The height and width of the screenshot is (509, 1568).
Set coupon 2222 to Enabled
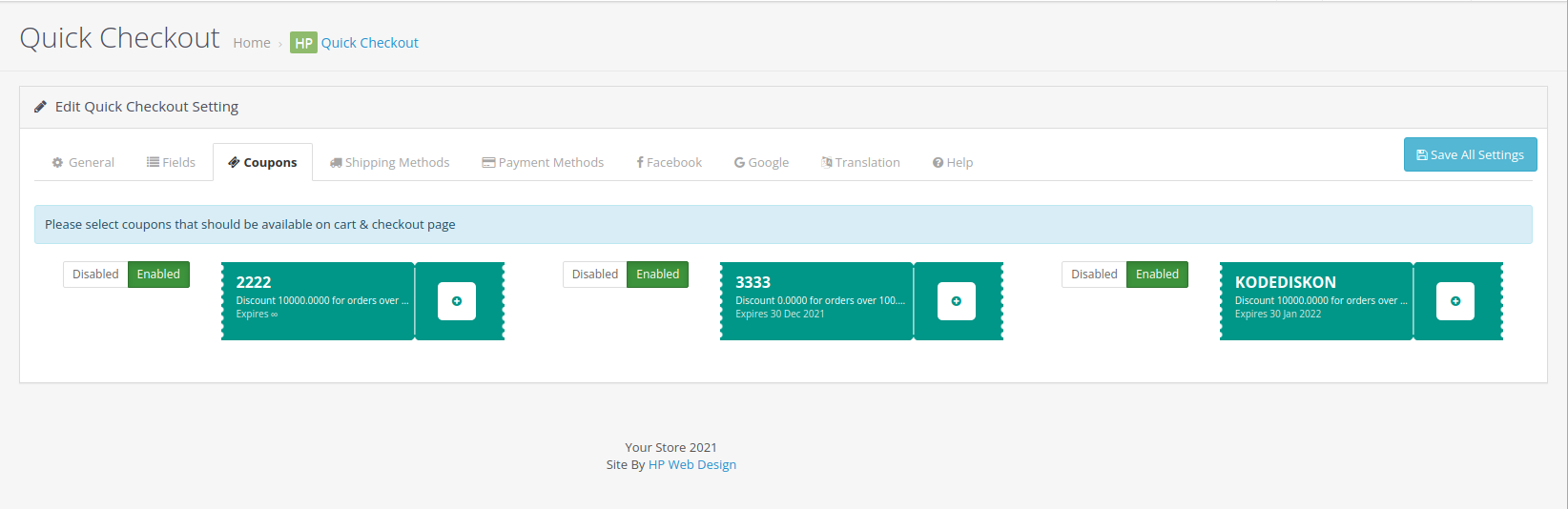coord(158,275)
